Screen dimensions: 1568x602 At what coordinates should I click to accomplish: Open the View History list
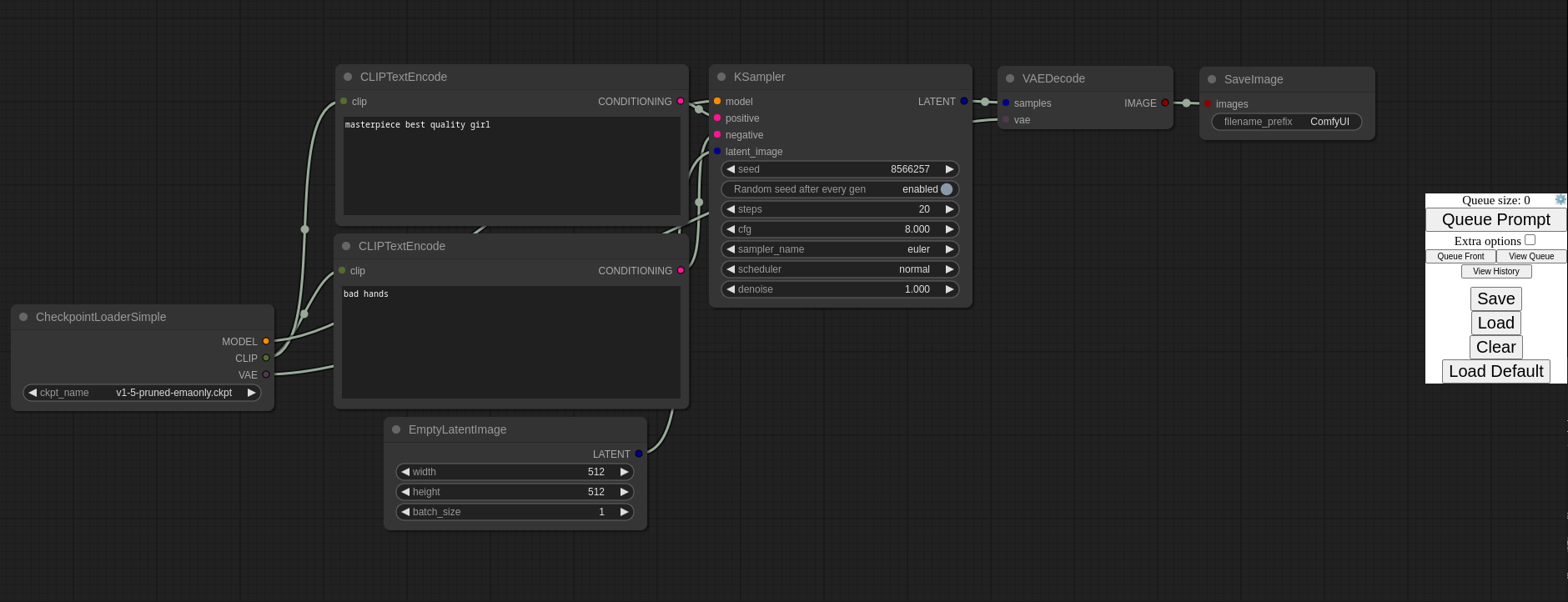[1495, 272]
